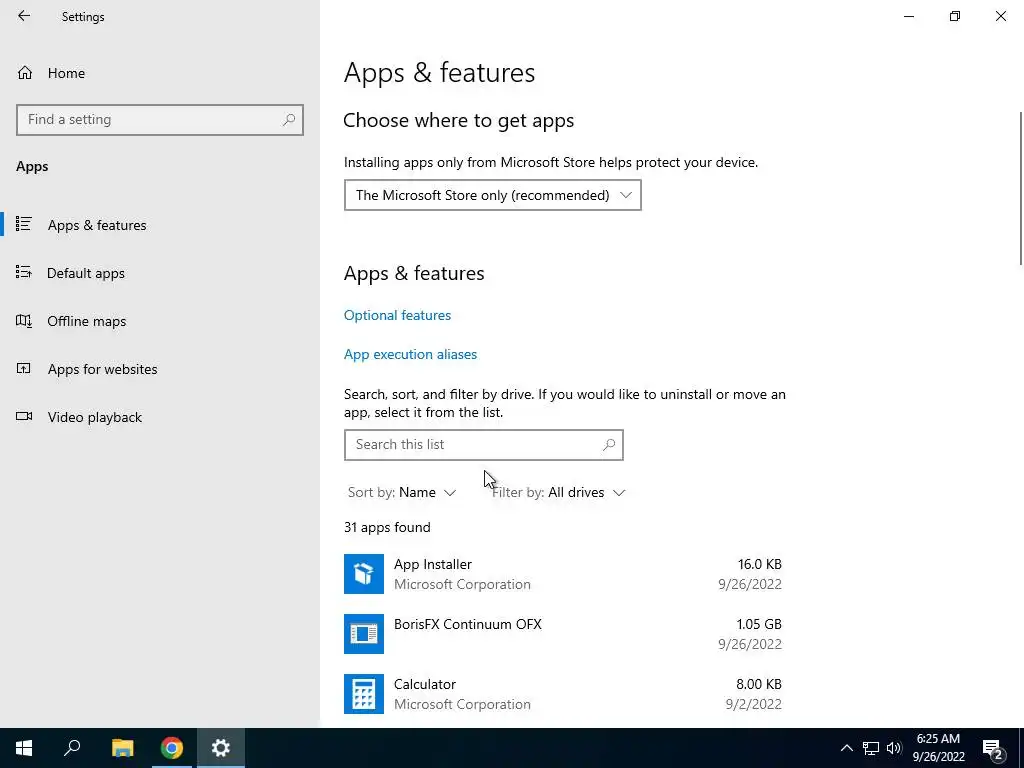
Task: Open the Optional features link
Action: (397, 315)
